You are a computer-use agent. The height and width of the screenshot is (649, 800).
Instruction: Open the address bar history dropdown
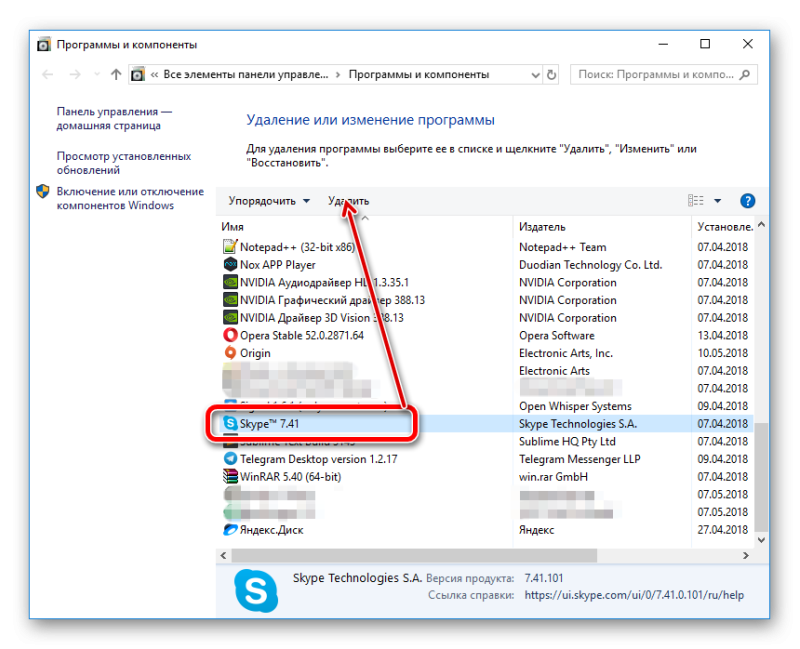pos(535,74)
